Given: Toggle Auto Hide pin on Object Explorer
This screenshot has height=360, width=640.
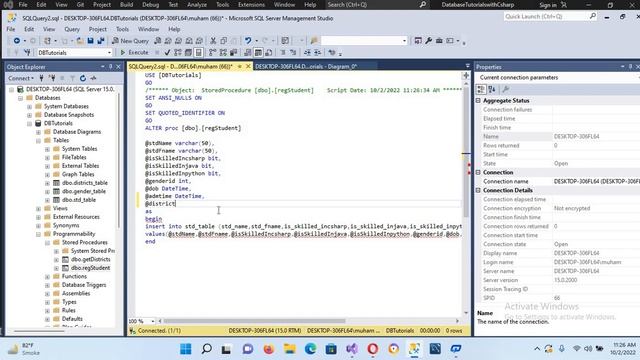Looking at the screenshot, I should tap(110, 67).
